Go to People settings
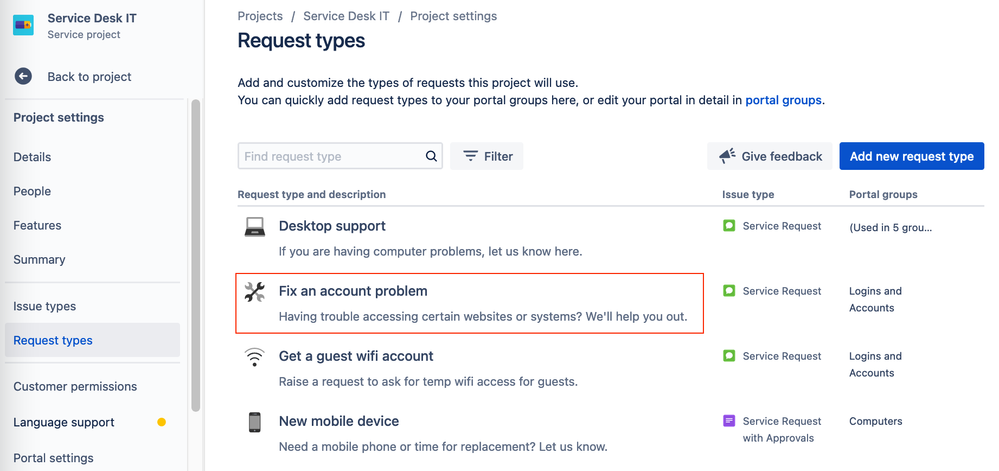Screen dimensions: 999x471 tap(32, 191)
